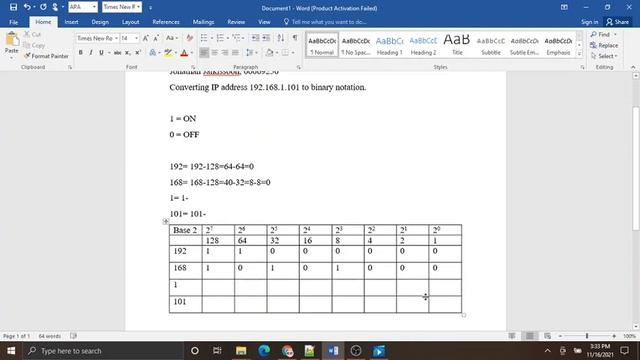
Task: Open Task View on taskbar
Action: coord(217,351)
